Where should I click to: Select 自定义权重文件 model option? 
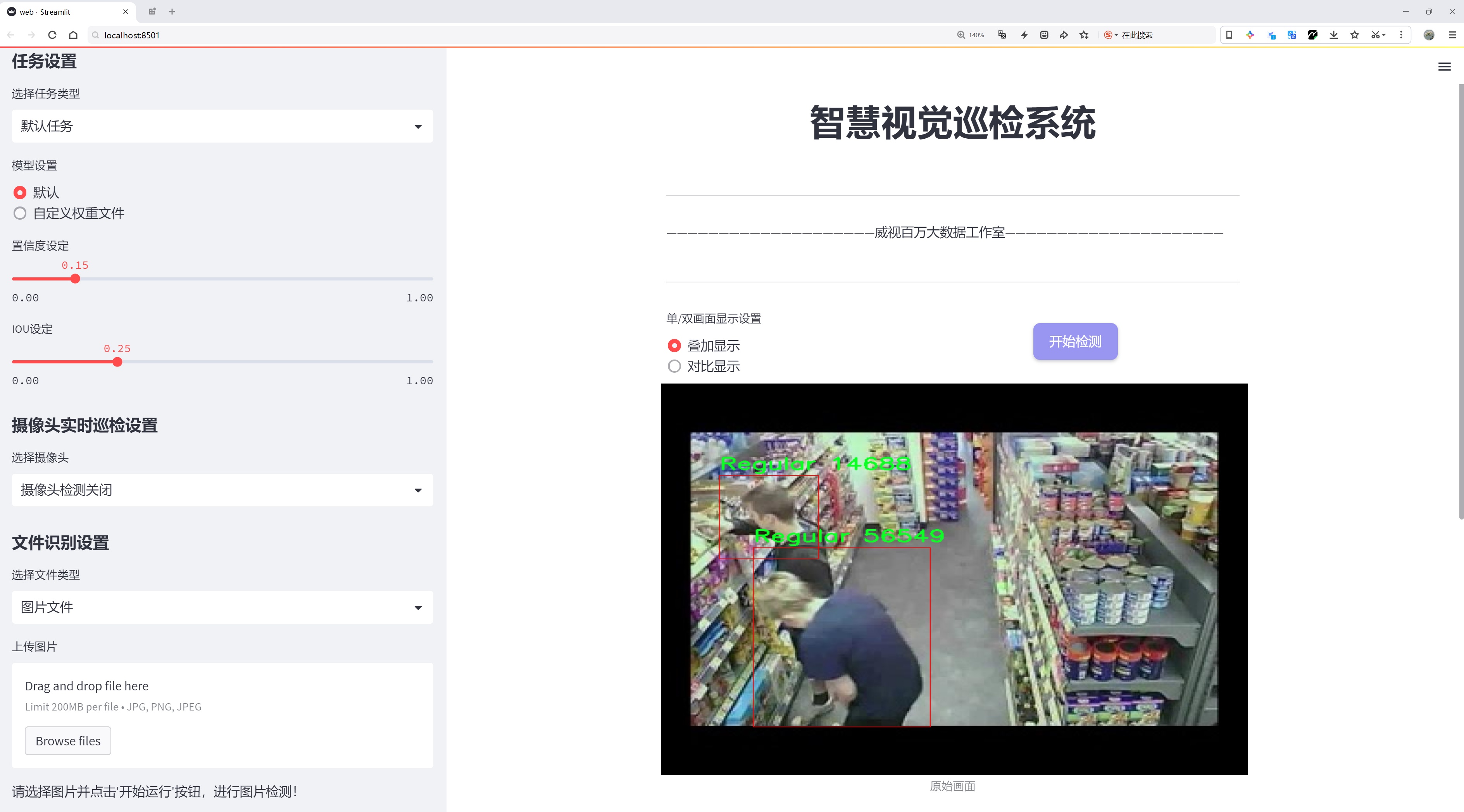tap(20, 213)
